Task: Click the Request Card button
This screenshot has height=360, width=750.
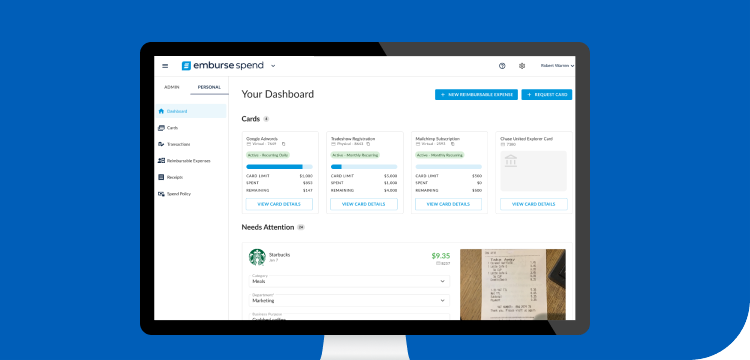Action: click(547, 95)
